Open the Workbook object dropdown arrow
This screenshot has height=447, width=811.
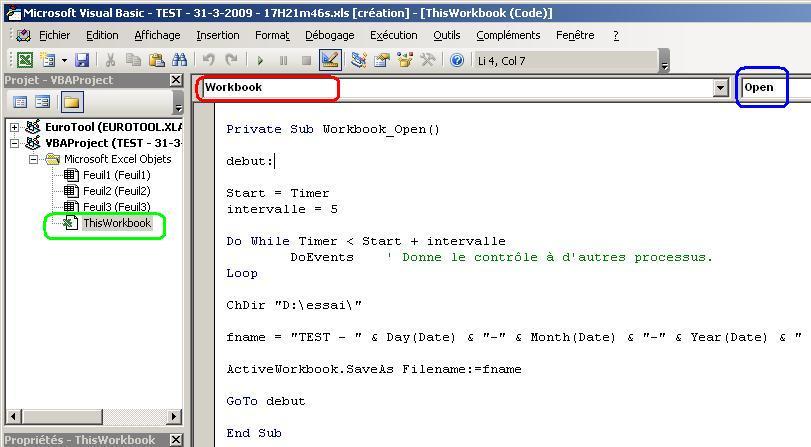tap(720, 88)
